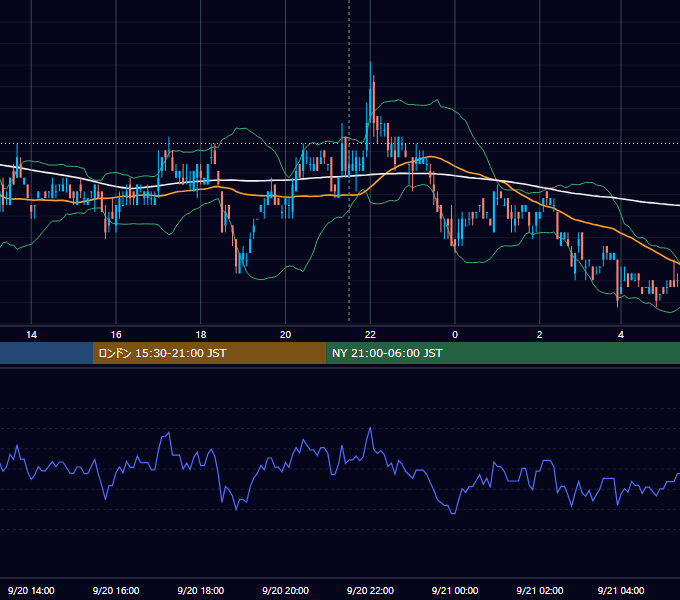680x600 pixels.
Task: Click the London 15:30-21:00 JST session bar
Action: pyautogui.click(x=209, y=353)
